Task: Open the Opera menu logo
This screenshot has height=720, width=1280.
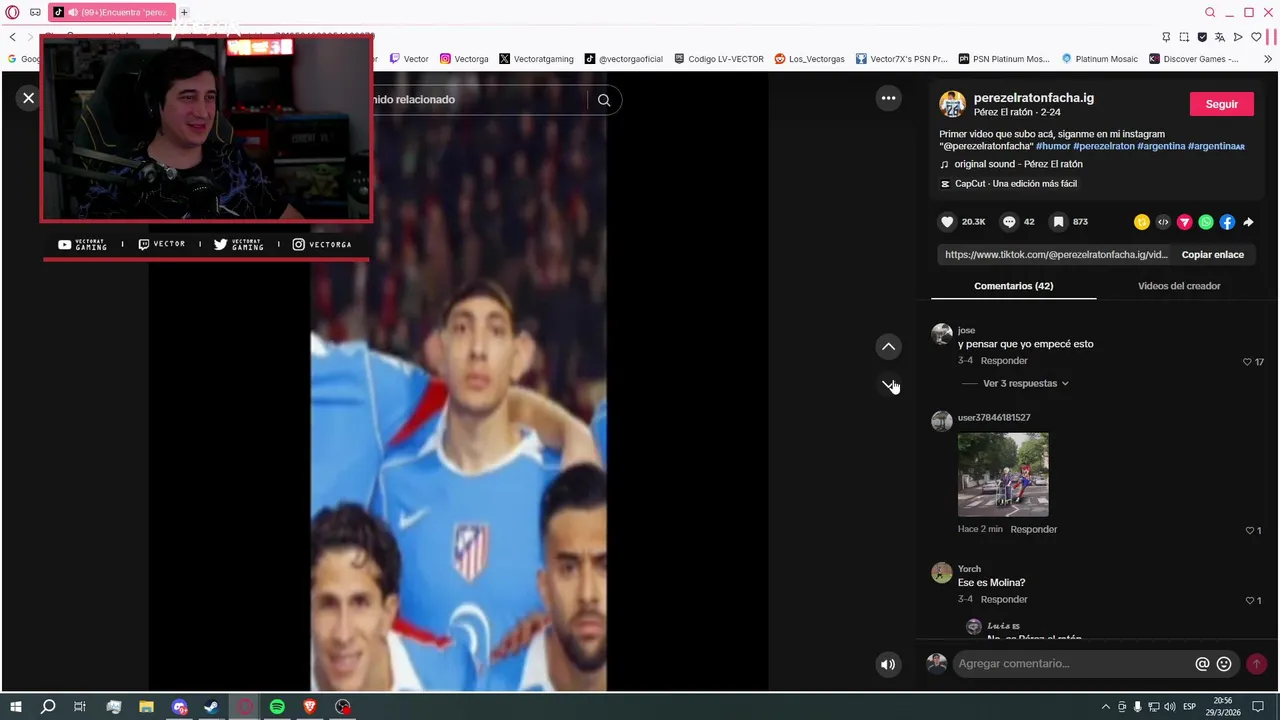Action: coord(12,12)
